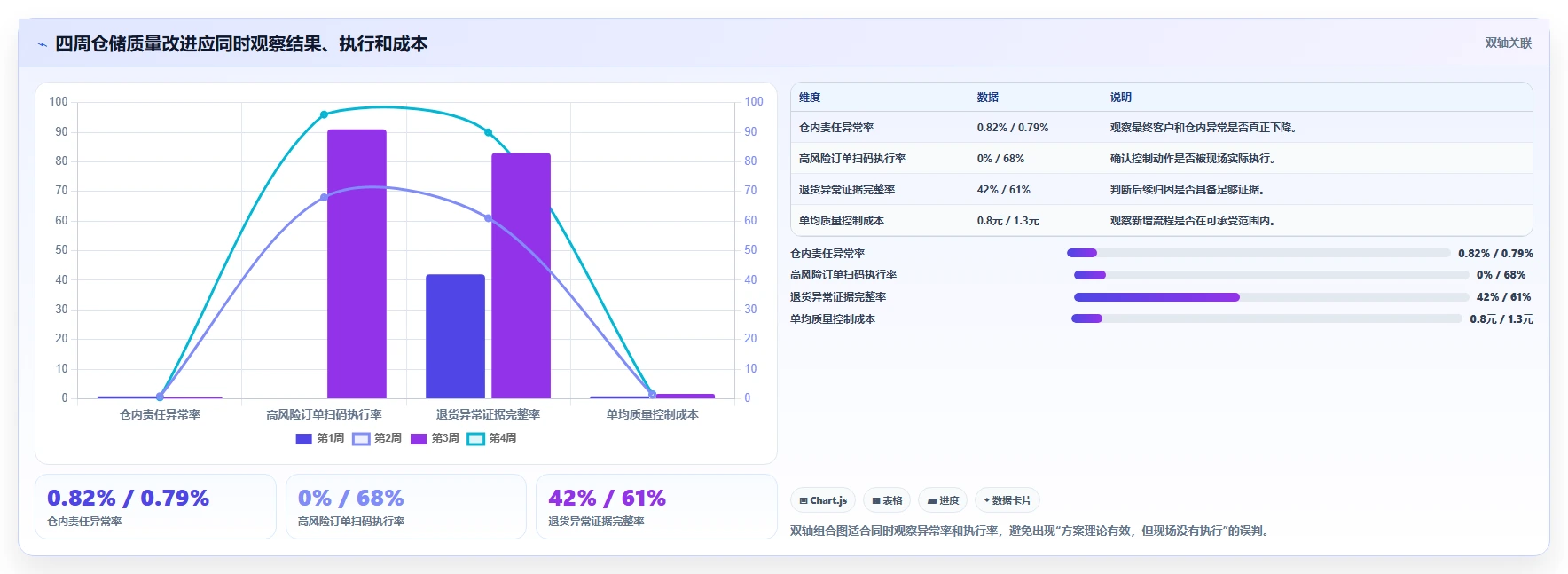Click the 42% / 61% table cell

pyautogui.click(x=1004, y=190)
